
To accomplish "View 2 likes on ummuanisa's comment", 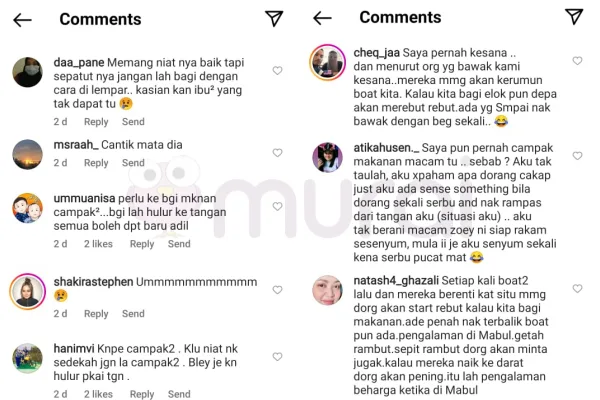I will (98, 244).
